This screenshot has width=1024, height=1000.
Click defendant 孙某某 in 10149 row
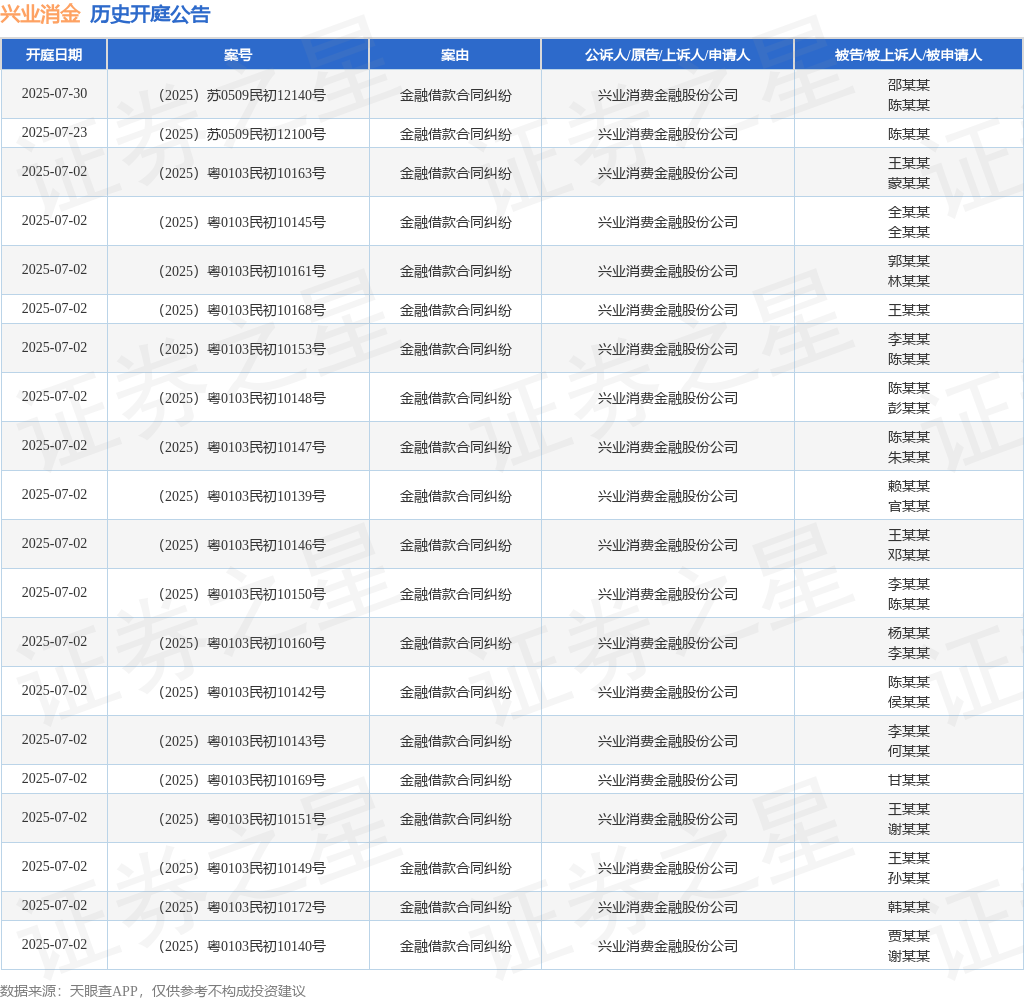tap(908, 879)
